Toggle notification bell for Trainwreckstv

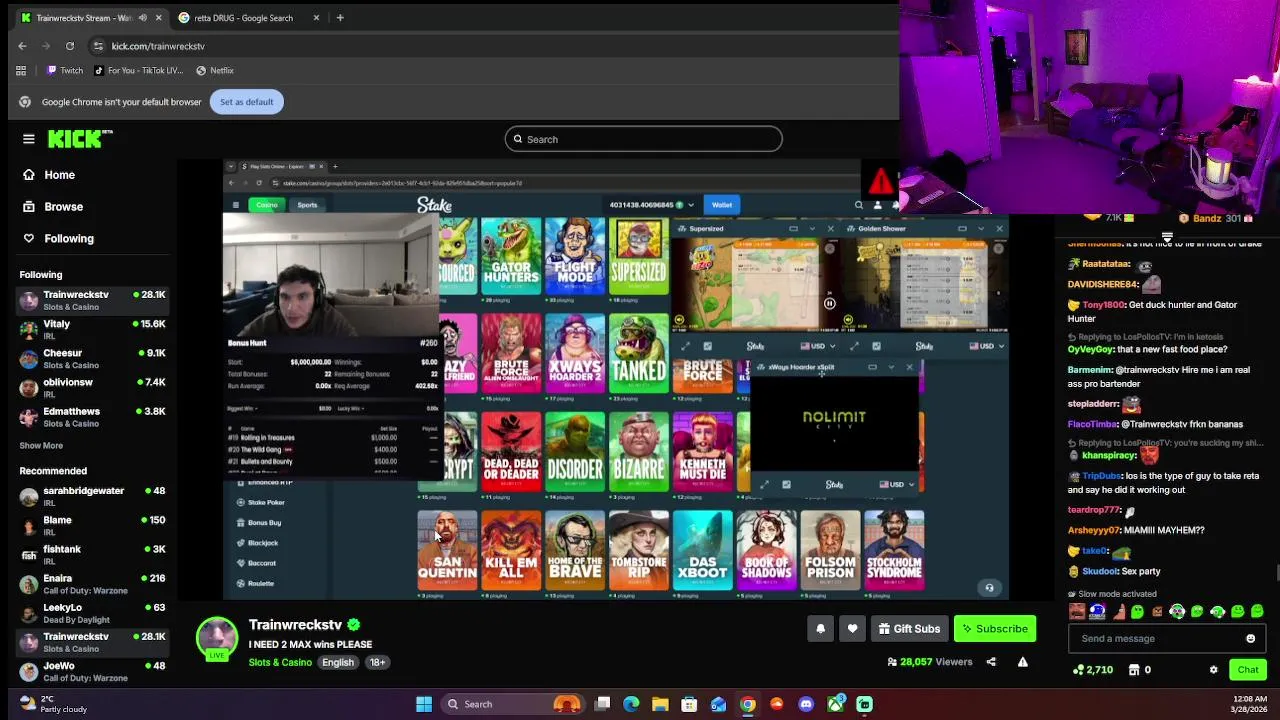click(820, 629)
